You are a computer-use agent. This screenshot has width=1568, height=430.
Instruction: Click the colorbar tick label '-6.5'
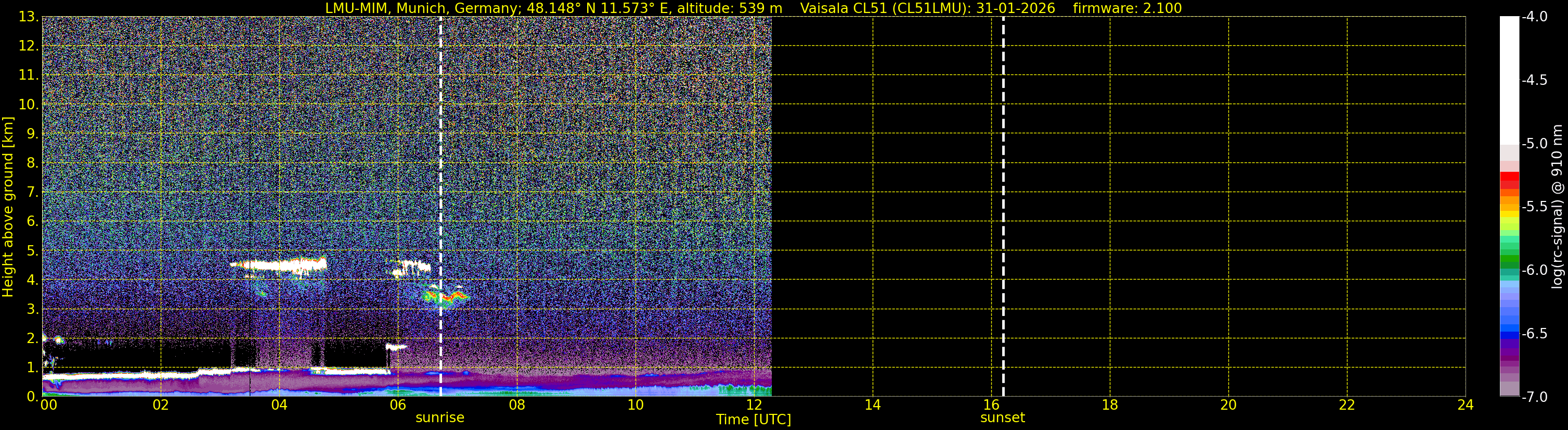1534,333
